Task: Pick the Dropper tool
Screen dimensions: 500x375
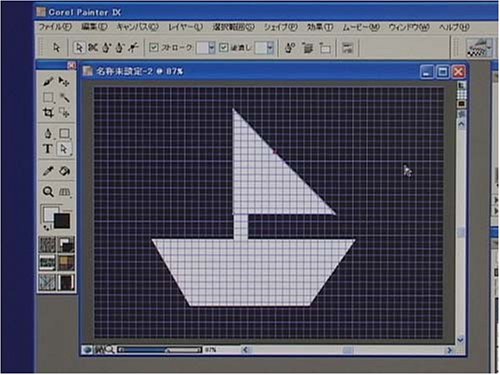Action: click(x=48, y=171)
